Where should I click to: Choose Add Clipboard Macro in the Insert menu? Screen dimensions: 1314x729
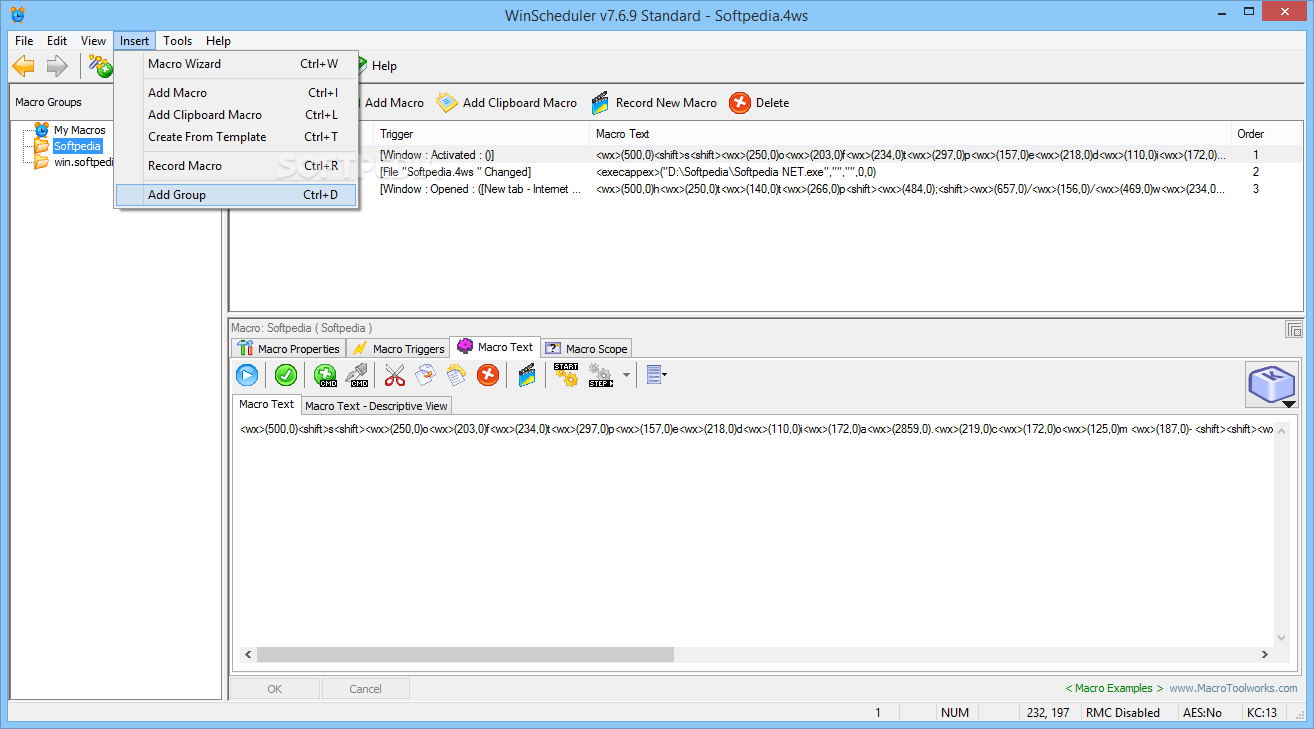click(236, 115)
